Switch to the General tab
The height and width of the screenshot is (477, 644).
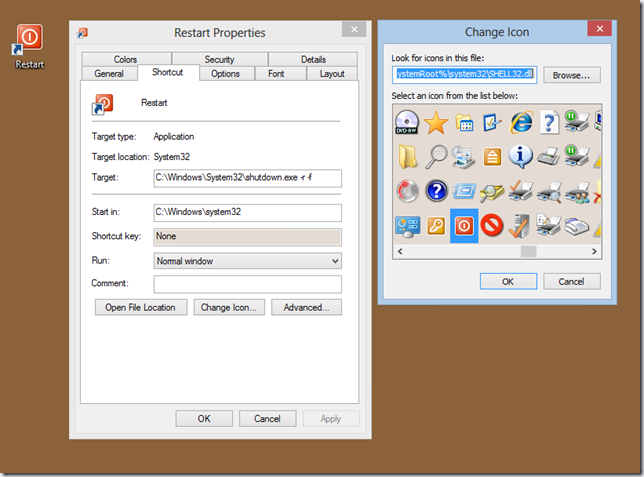[109, 74]
